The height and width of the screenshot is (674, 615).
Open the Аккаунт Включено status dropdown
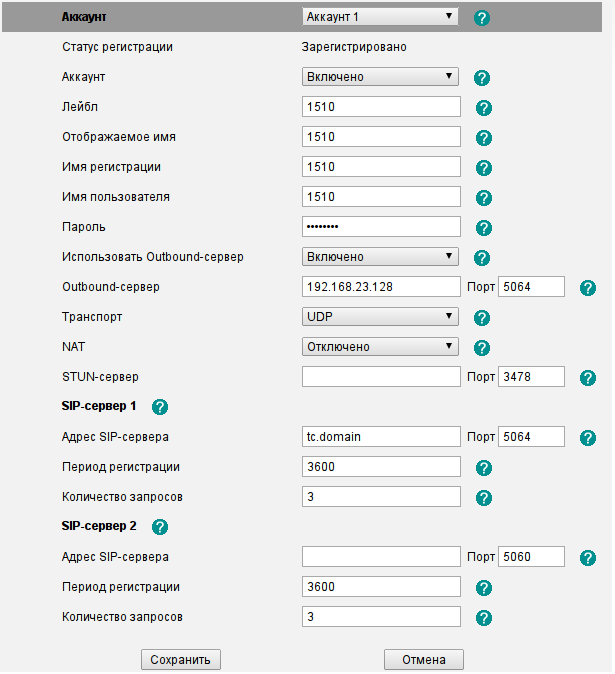[379, 77]
